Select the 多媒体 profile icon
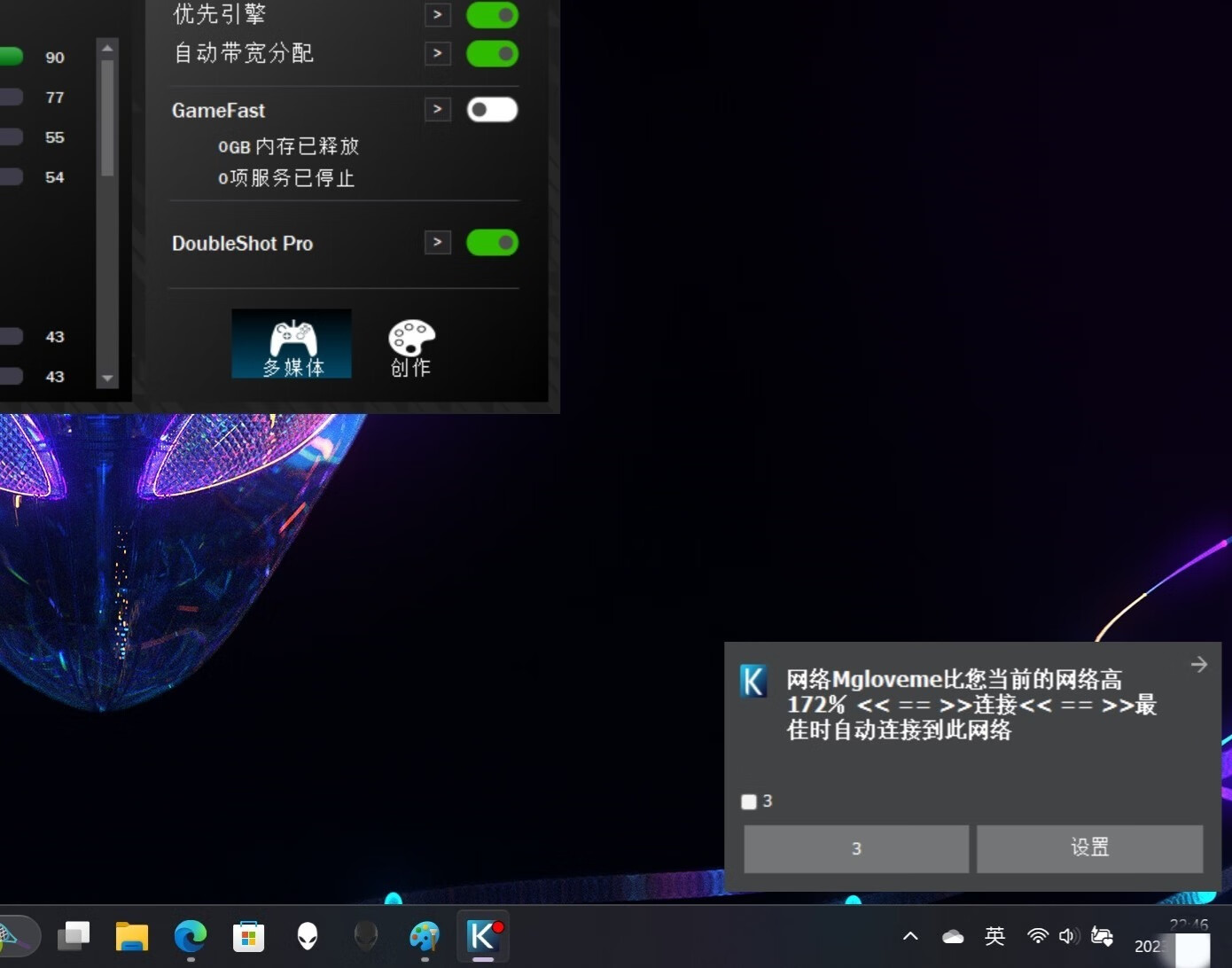This screenshot has height=968, width=1232. click(x=292, y=344)
